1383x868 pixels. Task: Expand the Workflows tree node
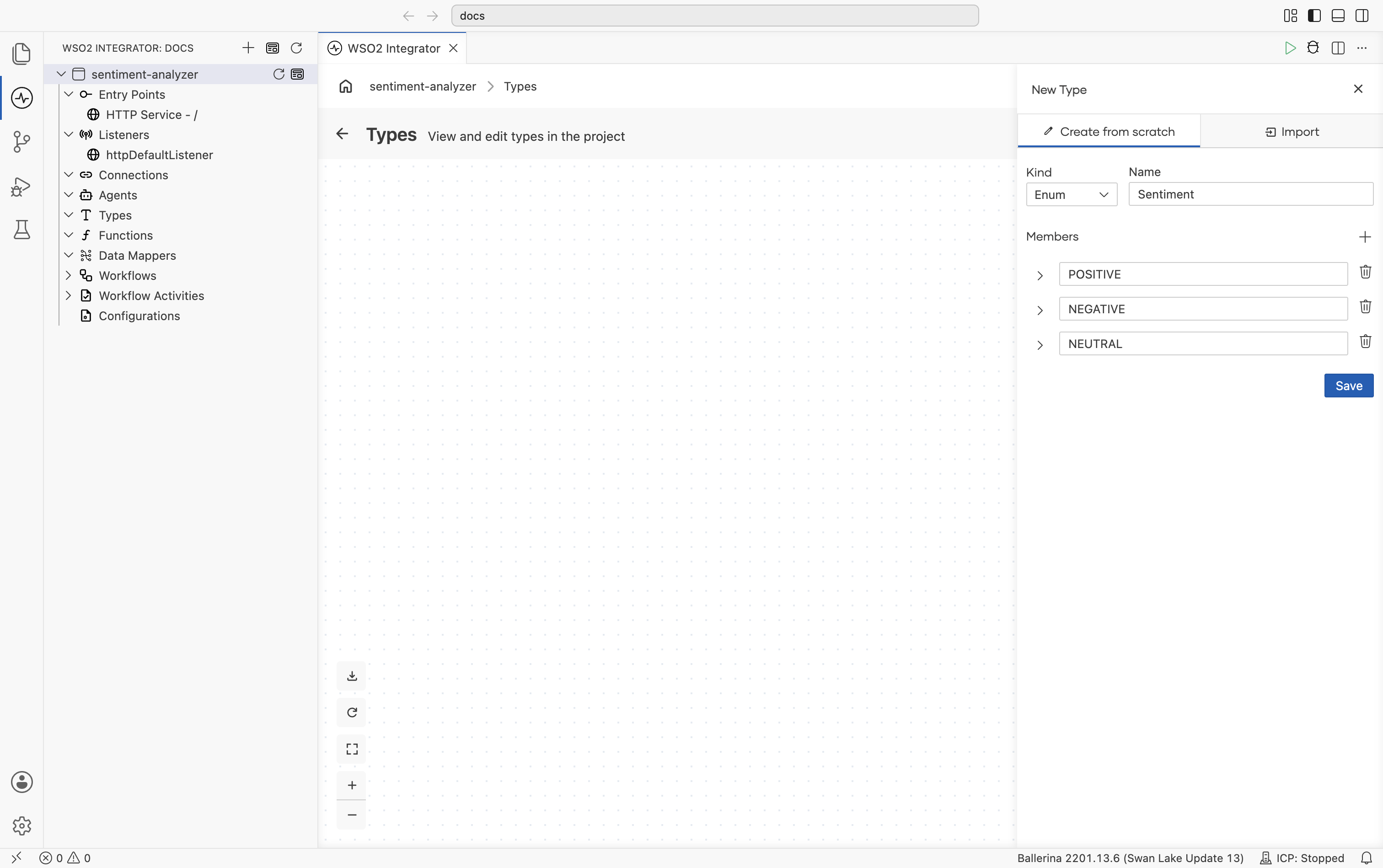68,276
